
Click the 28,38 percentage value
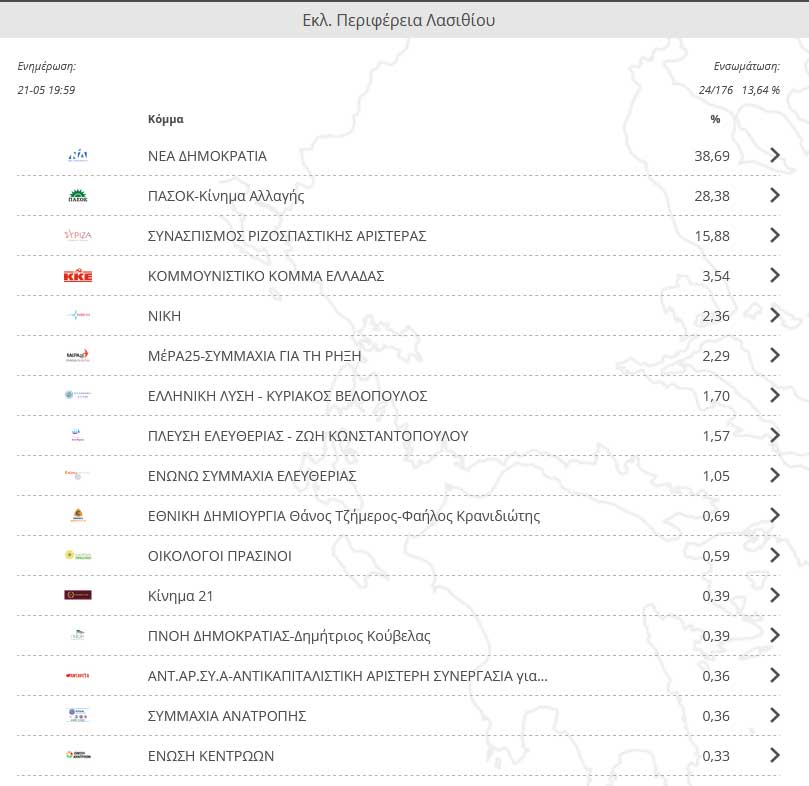coord(711,196)
